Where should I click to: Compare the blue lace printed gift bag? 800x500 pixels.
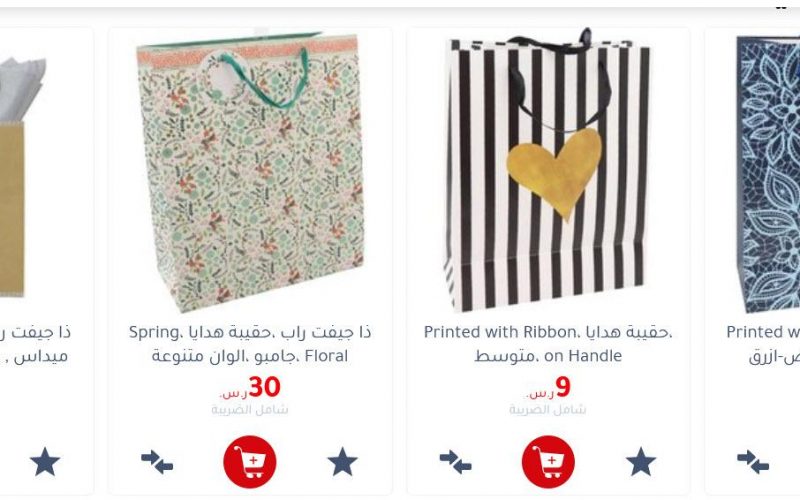click(753, 462)
